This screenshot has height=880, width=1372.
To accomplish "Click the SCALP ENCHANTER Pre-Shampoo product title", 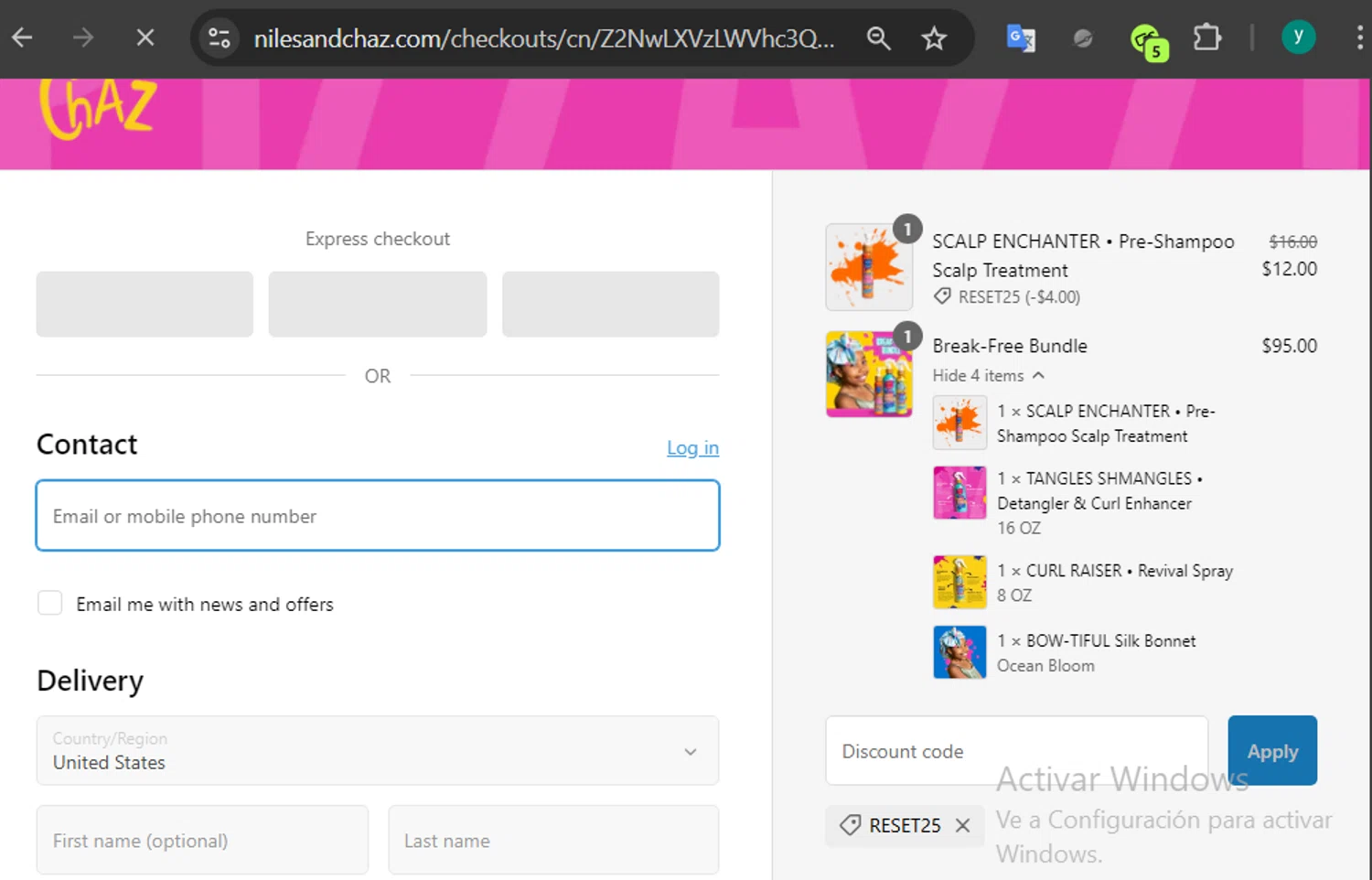I will coord(1083,255).
